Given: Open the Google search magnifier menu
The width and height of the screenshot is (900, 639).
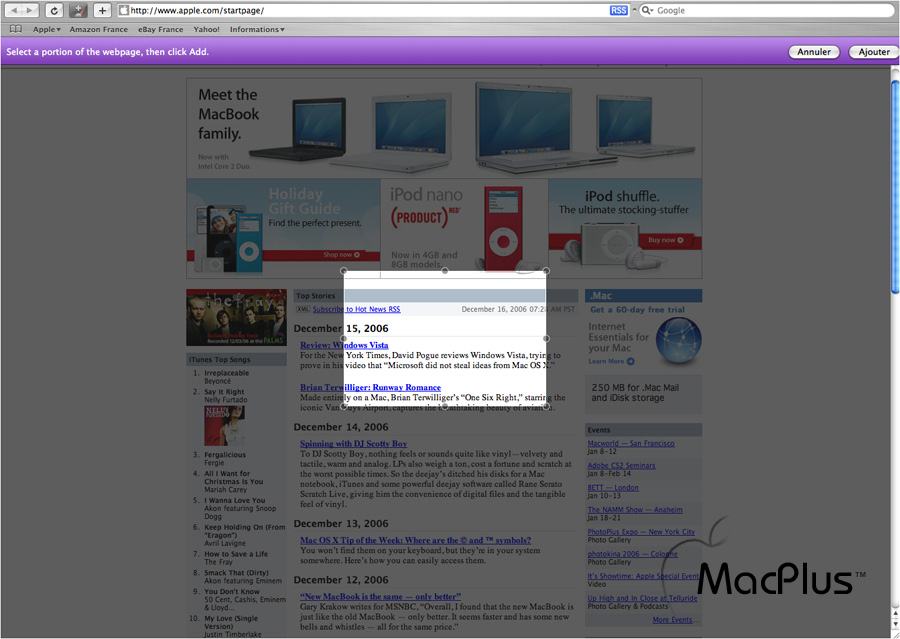Looking at the screenshot, I should tap(647, 10).
